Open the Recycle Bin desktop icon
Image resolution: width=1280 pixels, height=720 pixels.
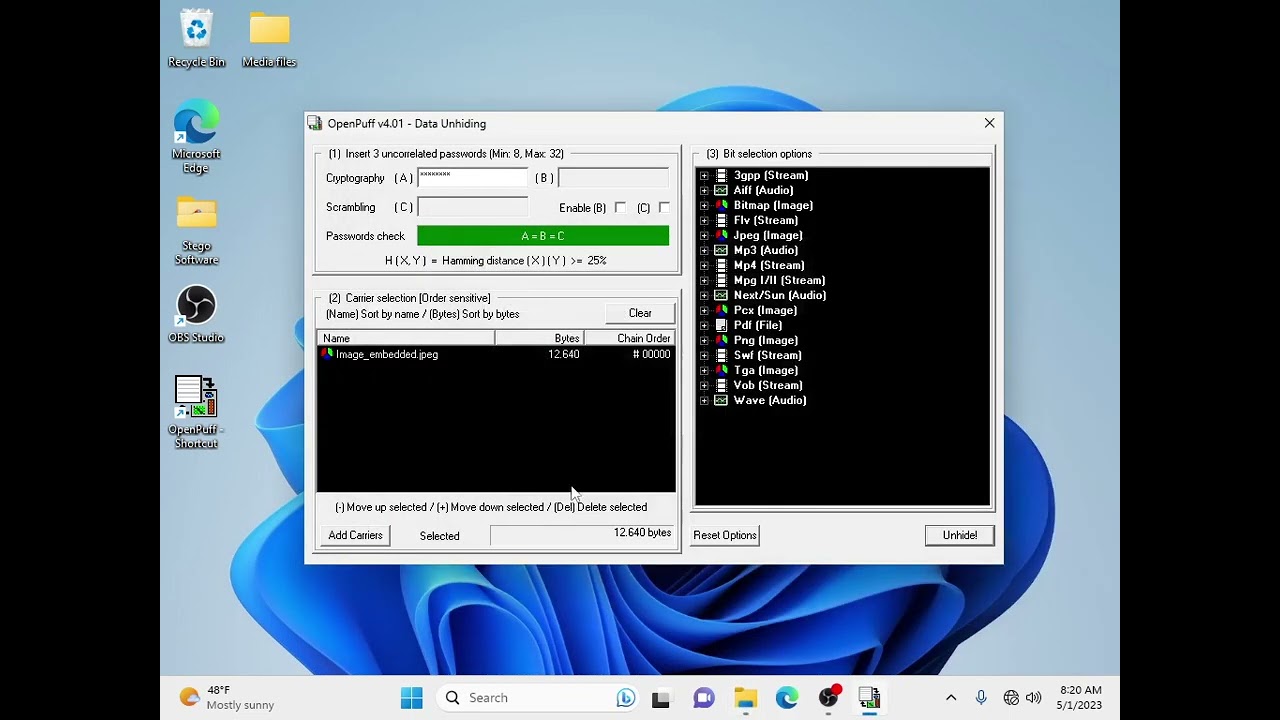tap(196, 38)
